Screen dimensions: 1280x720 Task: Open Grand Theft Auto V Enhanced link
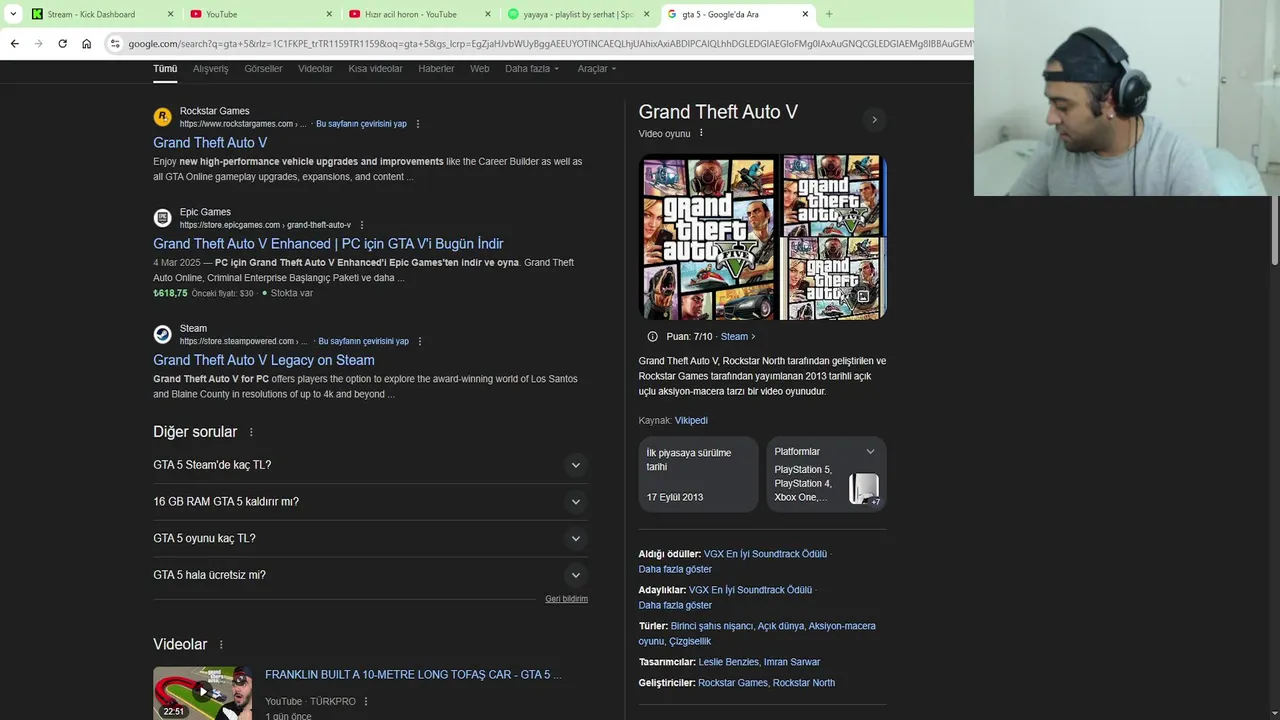328,244
